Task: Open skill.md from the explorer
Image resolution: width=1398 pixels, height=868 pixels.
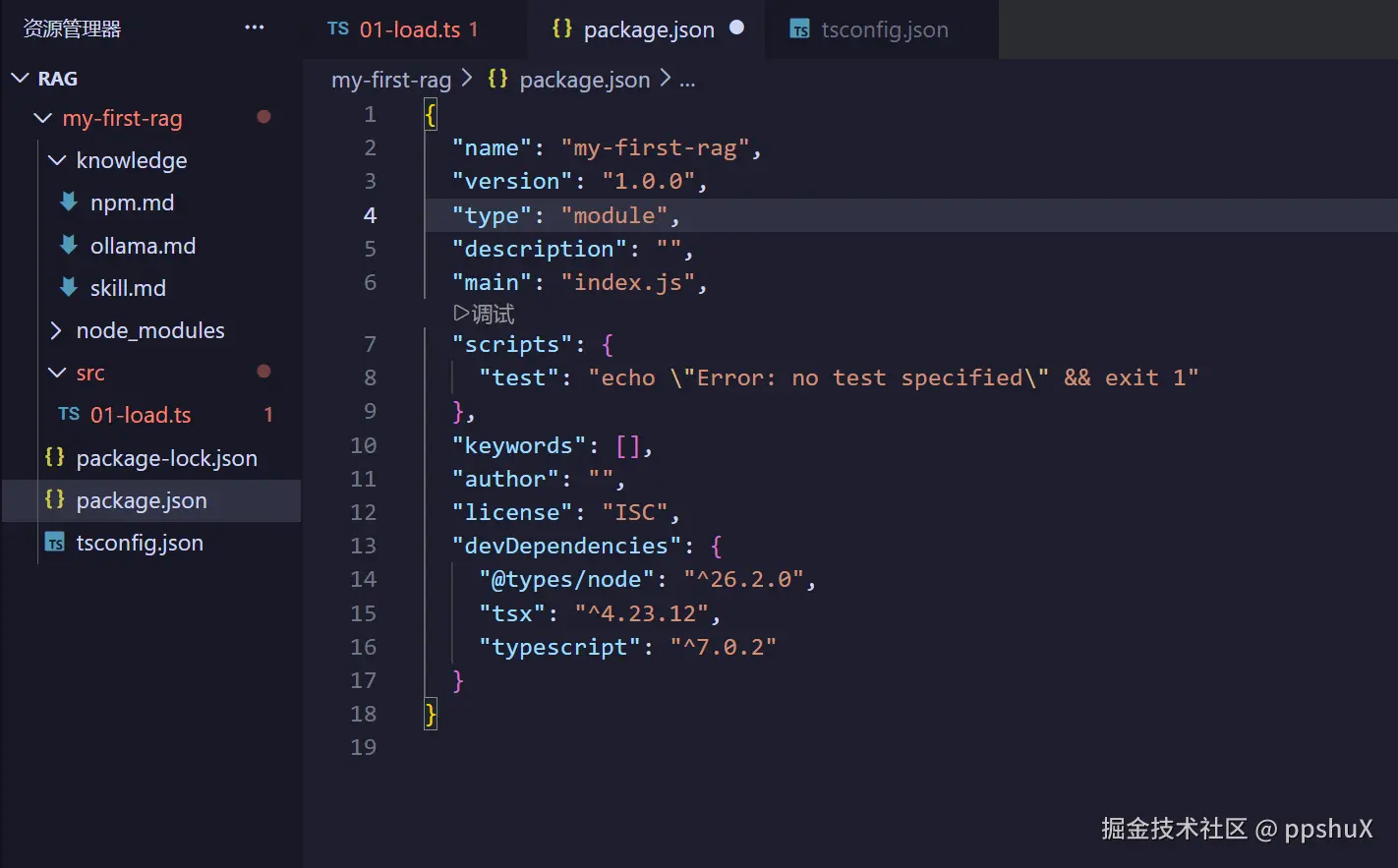Action: [128, 288]
